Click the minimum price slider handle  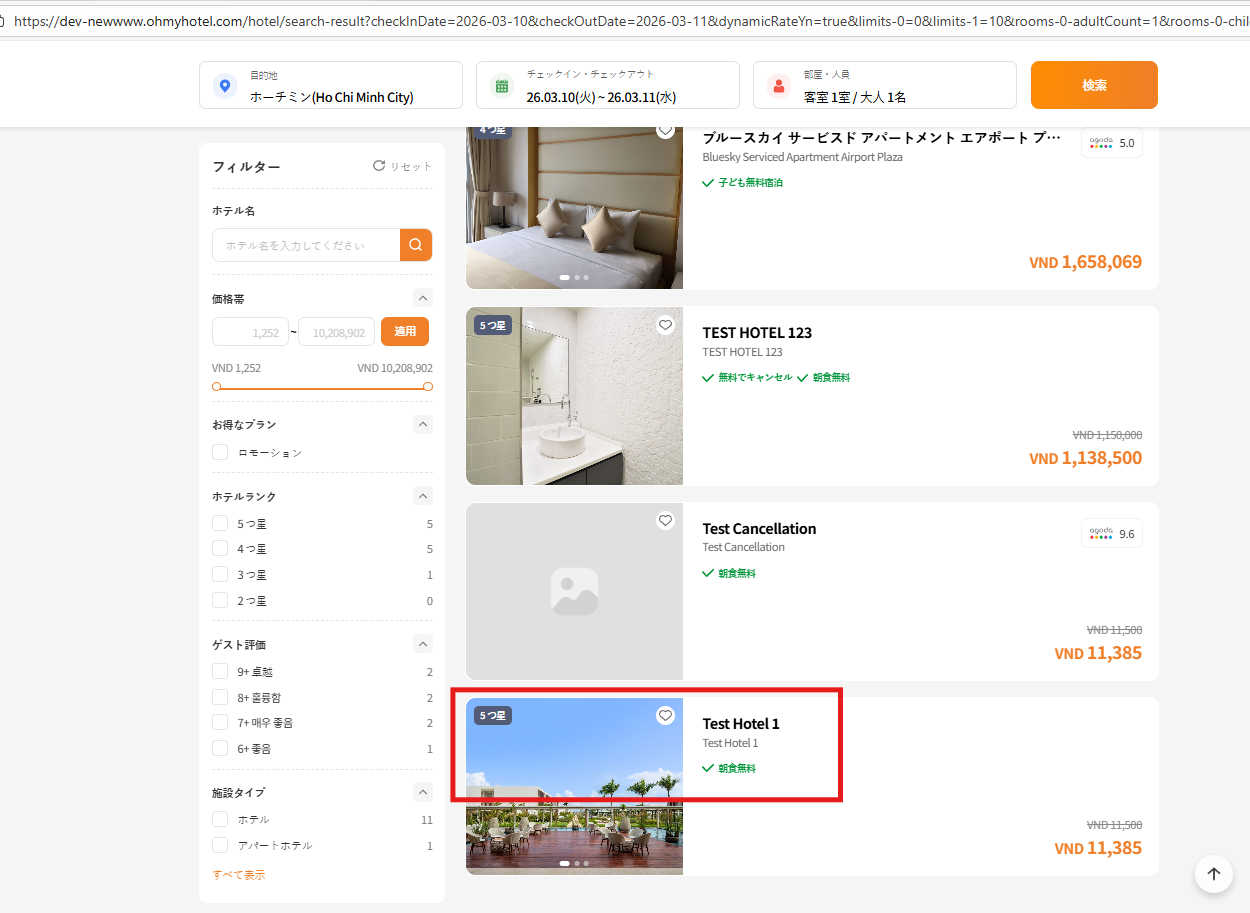(216, 386)
